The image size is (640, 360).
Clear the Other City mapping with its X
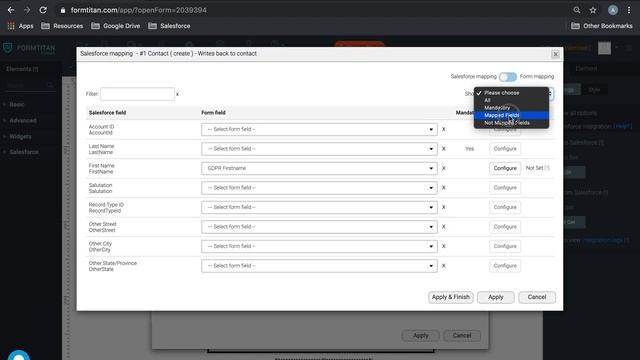click(444, 246)
